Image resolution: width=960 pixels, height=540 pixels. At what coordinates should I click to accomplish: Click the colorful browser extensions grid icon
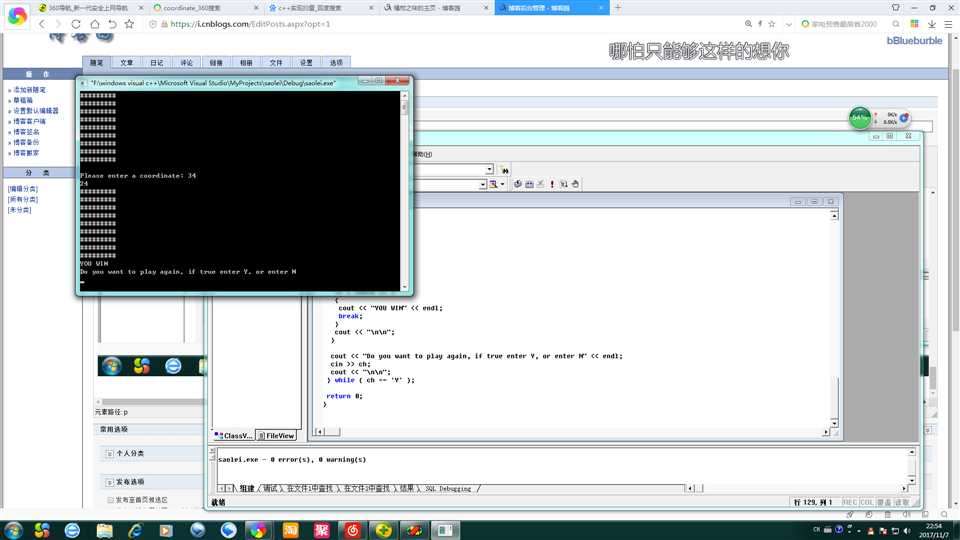[915, 24]
